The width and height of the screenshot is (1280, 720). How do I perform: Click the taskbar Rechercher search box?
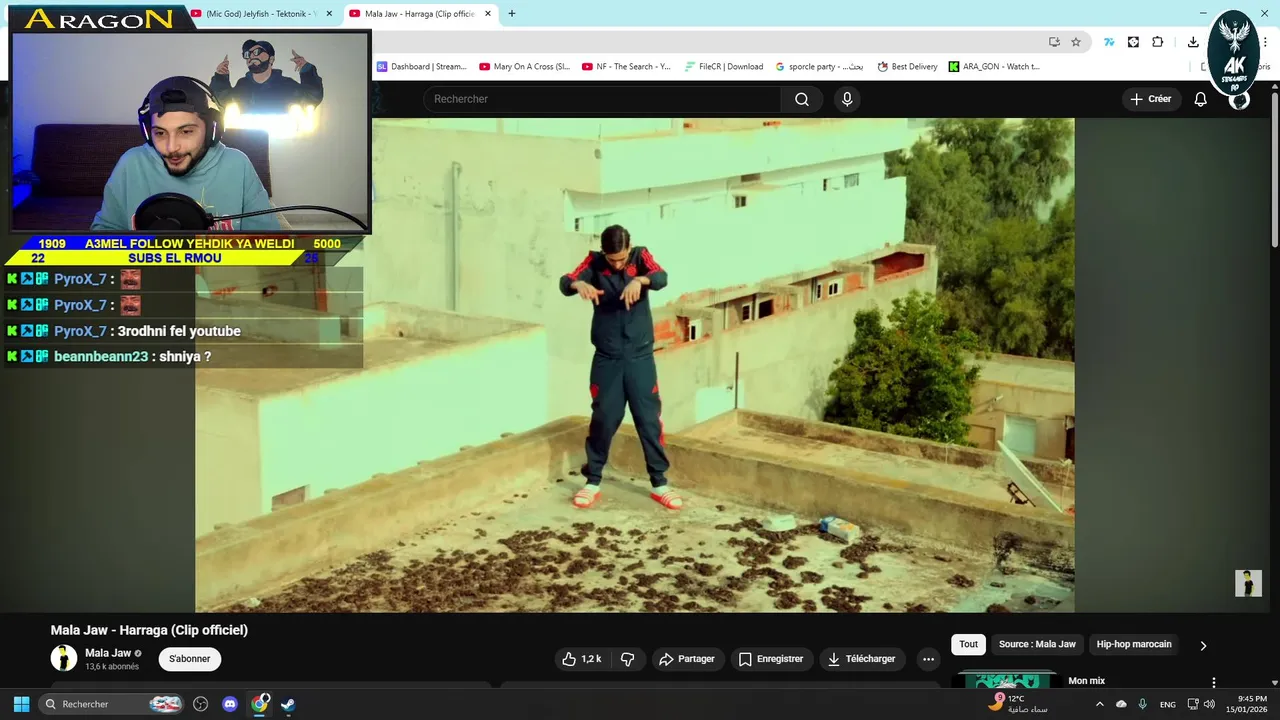[112, 704]
